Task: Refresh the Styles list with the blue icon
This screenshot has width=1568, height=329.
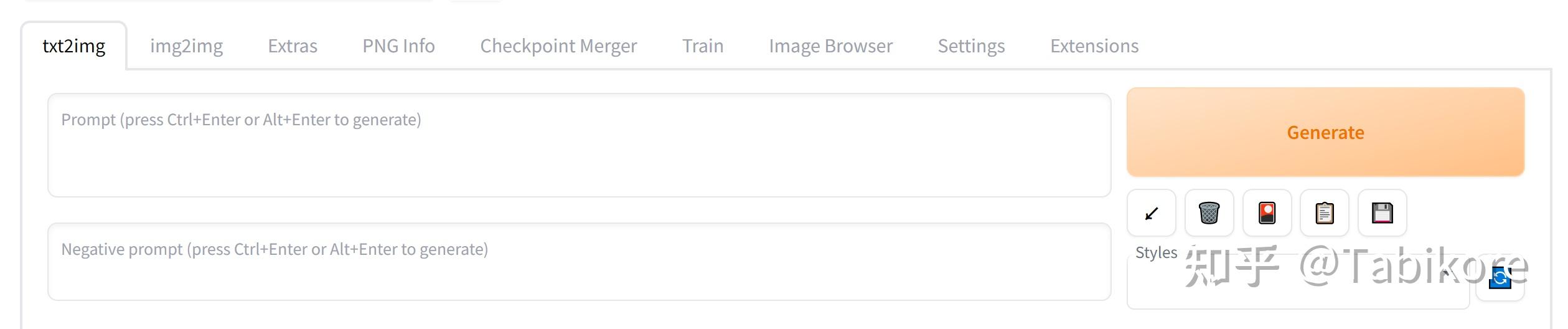Action: 1500,278
